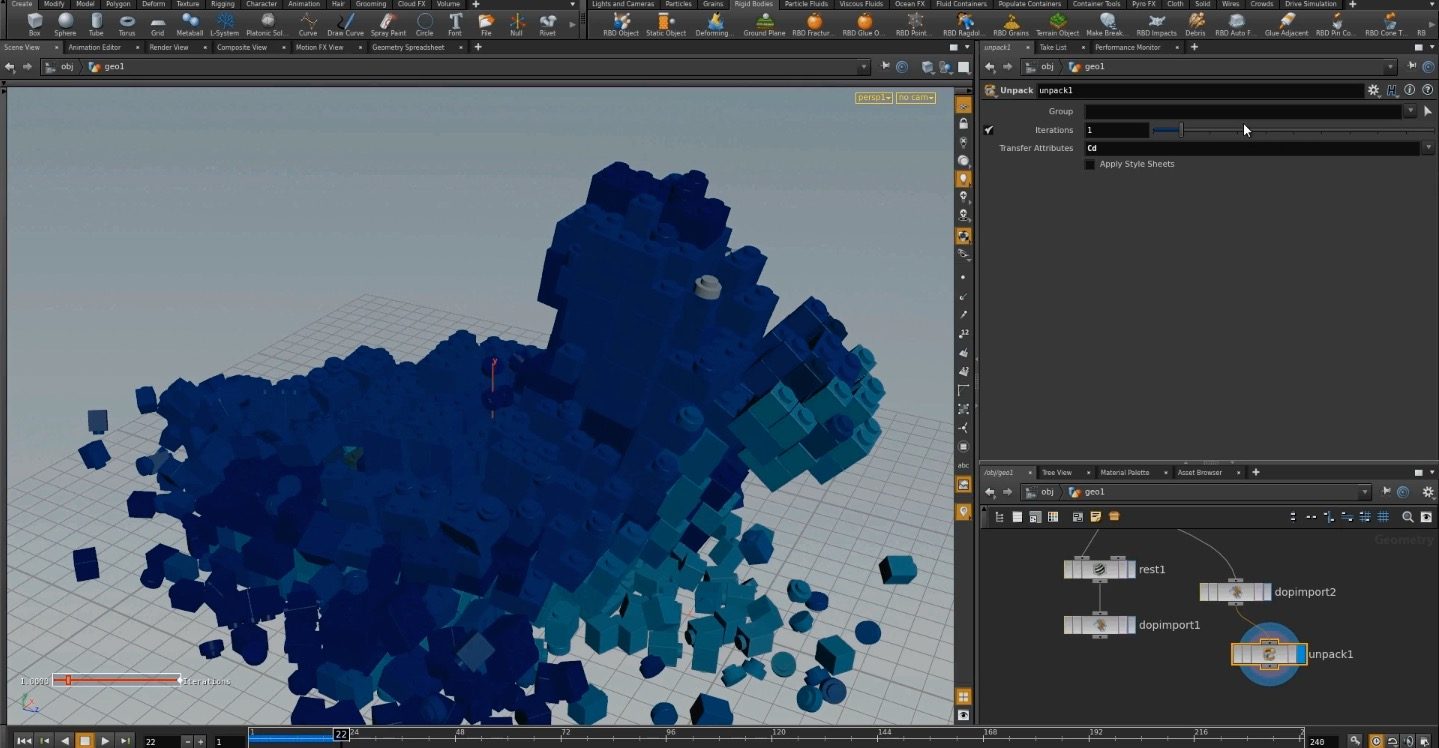Open the network editor find (magnifier) icon
Screen dimensions: 1439x748
point(1408,517)
